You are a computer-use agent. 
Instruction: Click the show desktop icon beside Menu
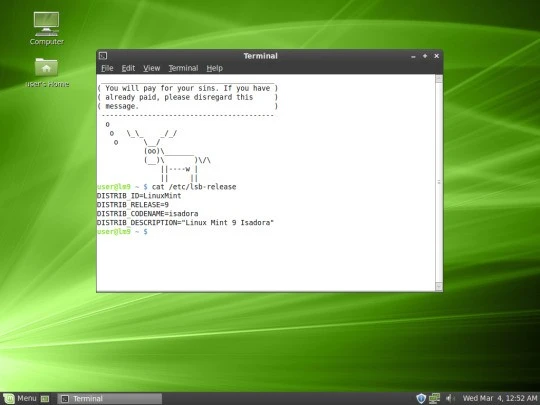pyautogui.click(x=45, y=399)
